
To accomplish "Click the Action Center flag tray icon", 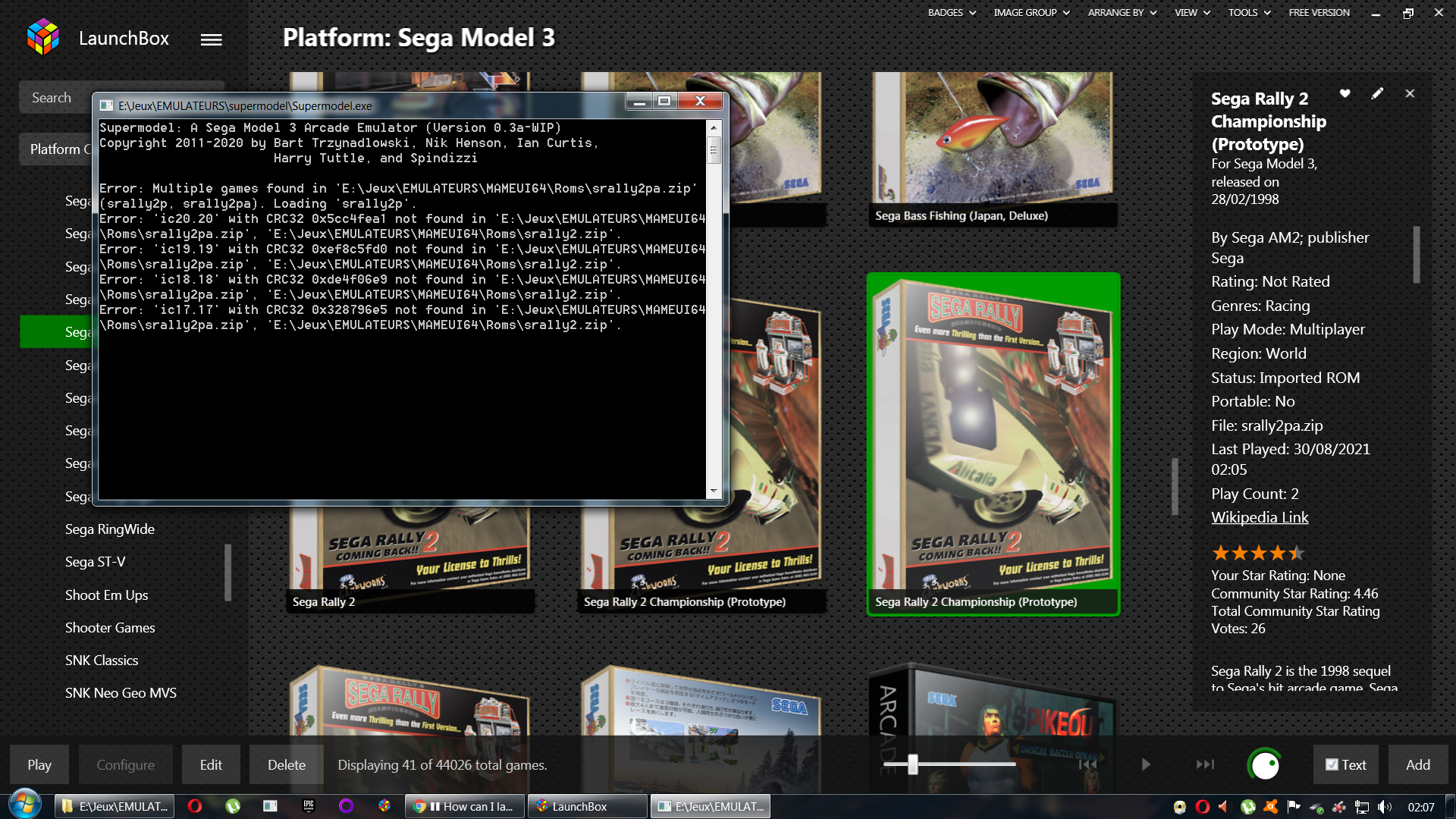I will pos(1293,807).
